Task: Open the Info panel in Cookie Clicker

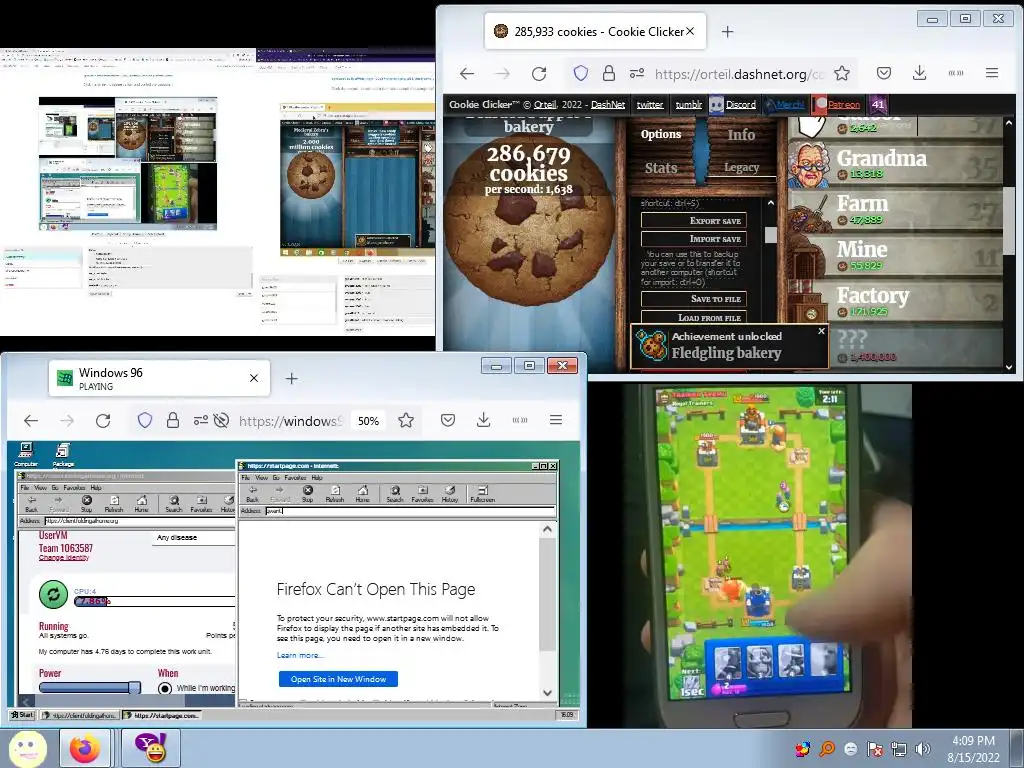Action: pyautogui.click(x=741, y=135)
